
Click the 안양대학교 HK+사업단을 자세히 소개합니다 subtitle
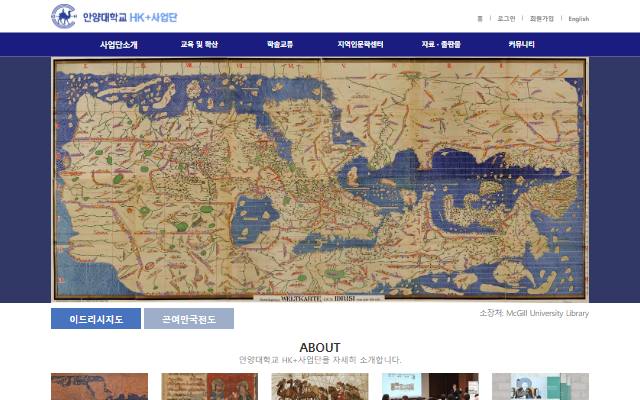[x=320, y=360]
